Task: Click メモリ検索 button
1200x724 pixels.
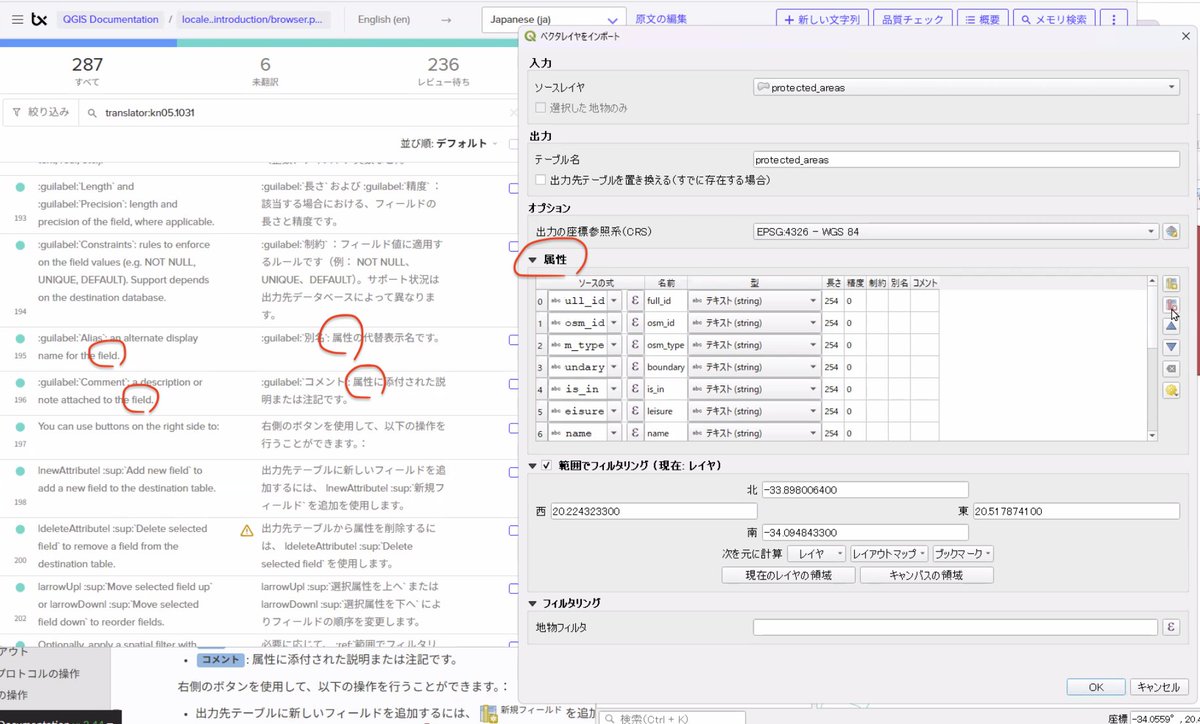Action: (1053, 19)
